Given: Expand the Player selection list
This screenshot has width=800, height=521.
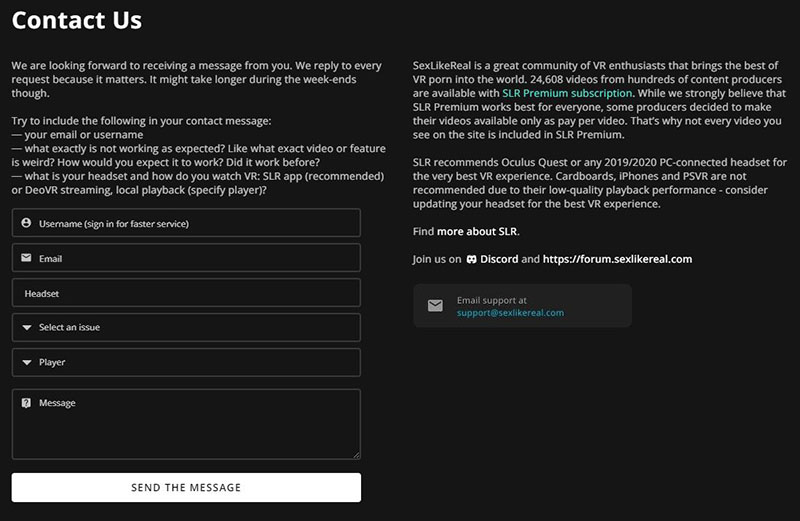Looking at the screenshot, I should (x=186, y=362).
